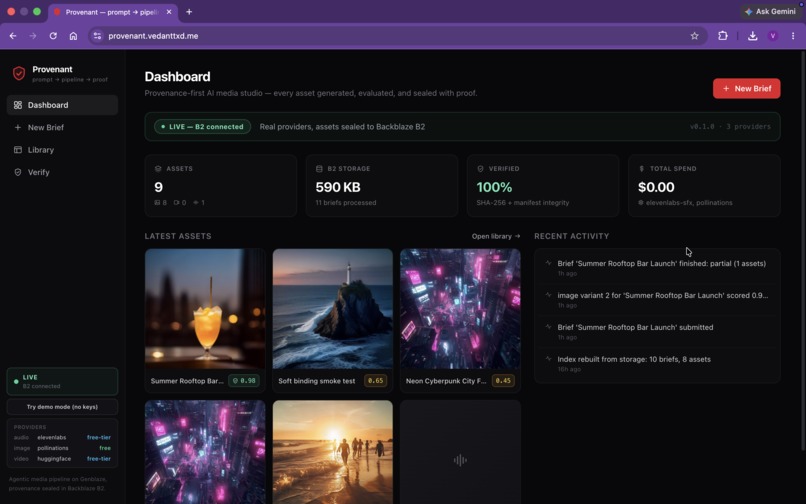This screenshot has height=504, width=806.
Task: Open the browser extensions puzzle icon
Action: [723, 36]
